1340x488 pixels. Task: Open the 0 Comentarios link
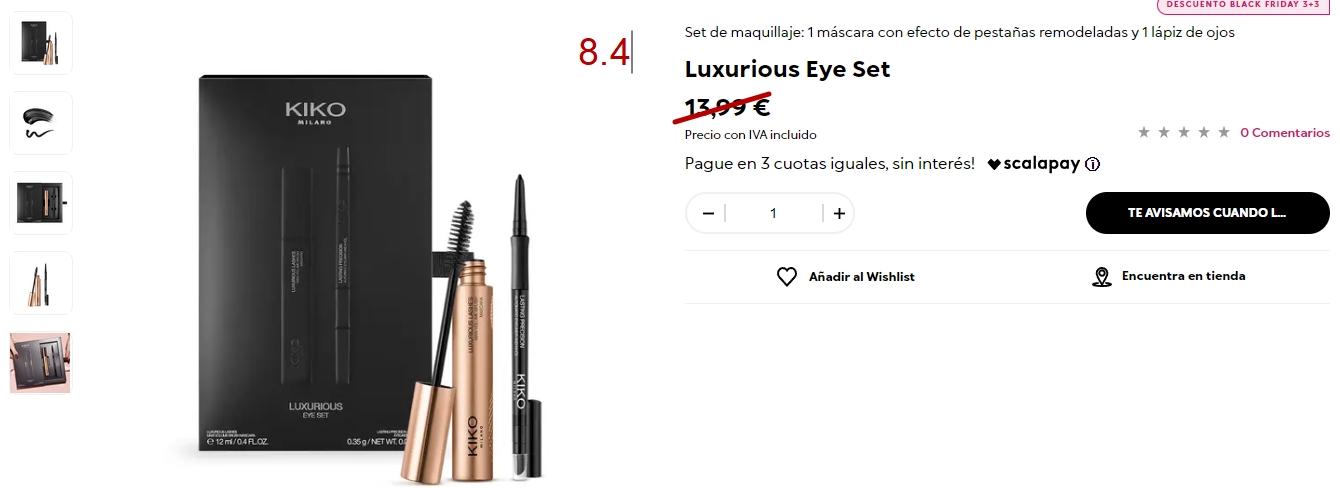(1285, 132)
